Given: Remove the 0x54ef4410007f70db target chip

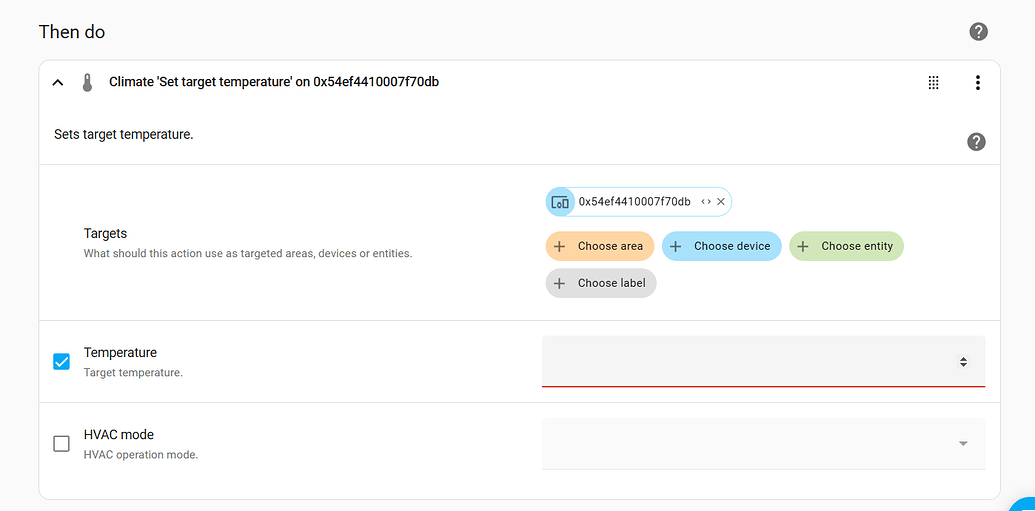Looking at the screenshot, I should point(721,202).
